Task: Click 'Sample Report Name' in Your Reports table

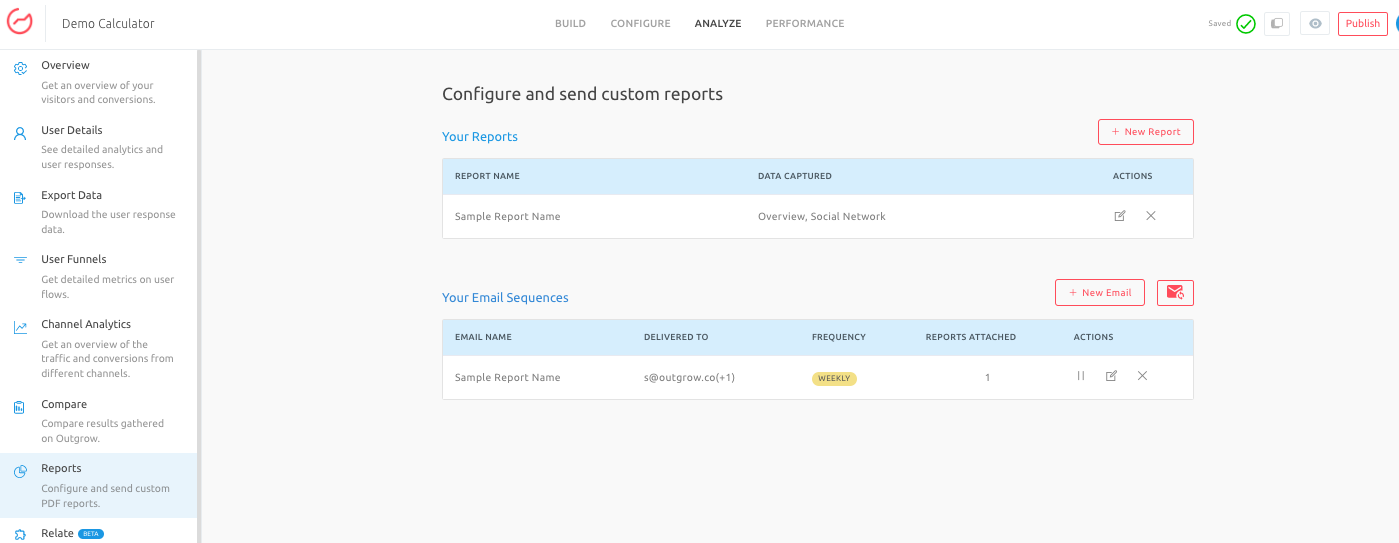Action: point(507,216)
